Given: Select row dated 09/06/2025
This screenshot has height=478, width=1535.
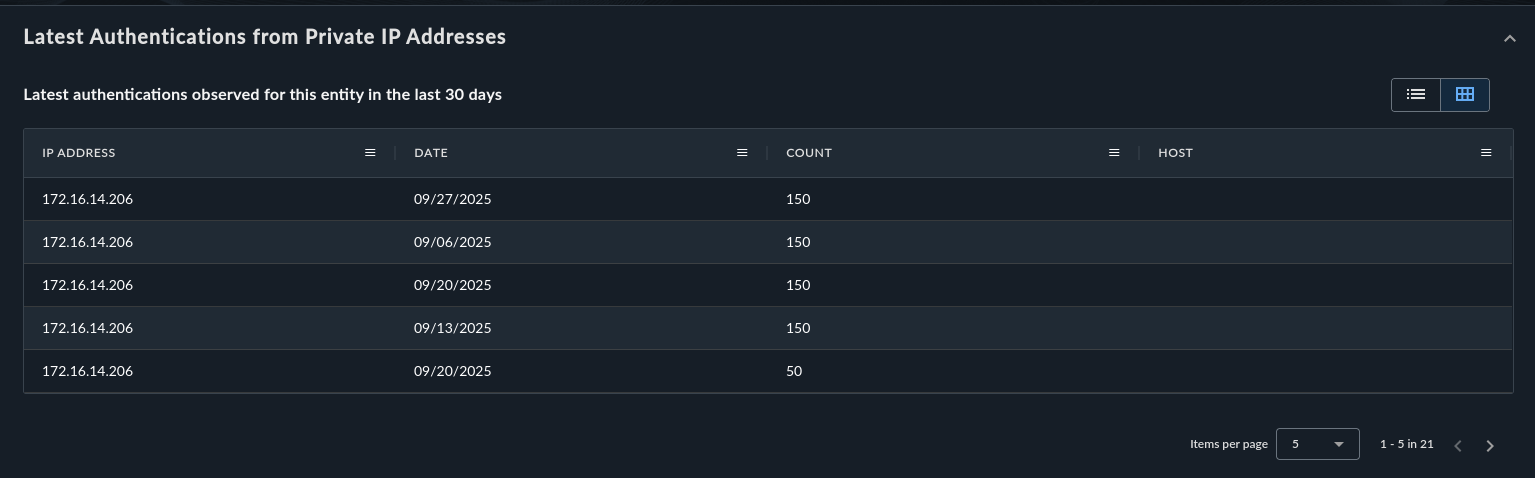Looking at the screenshot, I should click(x=452, y=242).
